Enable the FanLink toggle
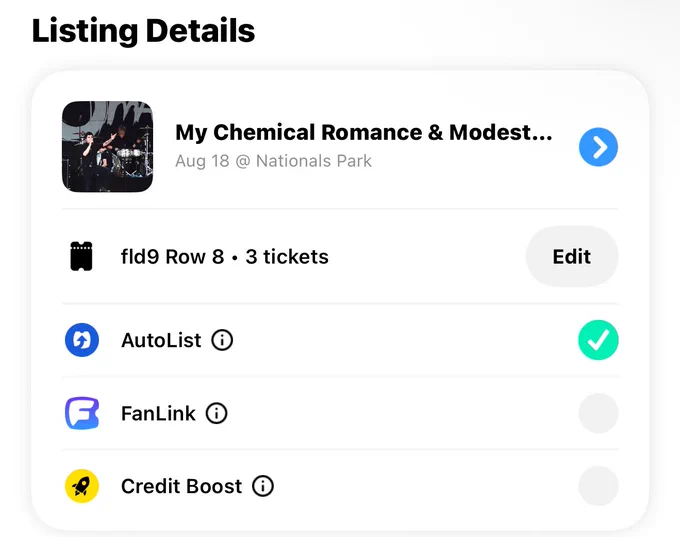The width and height of the screenshot is (680, 537). tap(598, 413)
